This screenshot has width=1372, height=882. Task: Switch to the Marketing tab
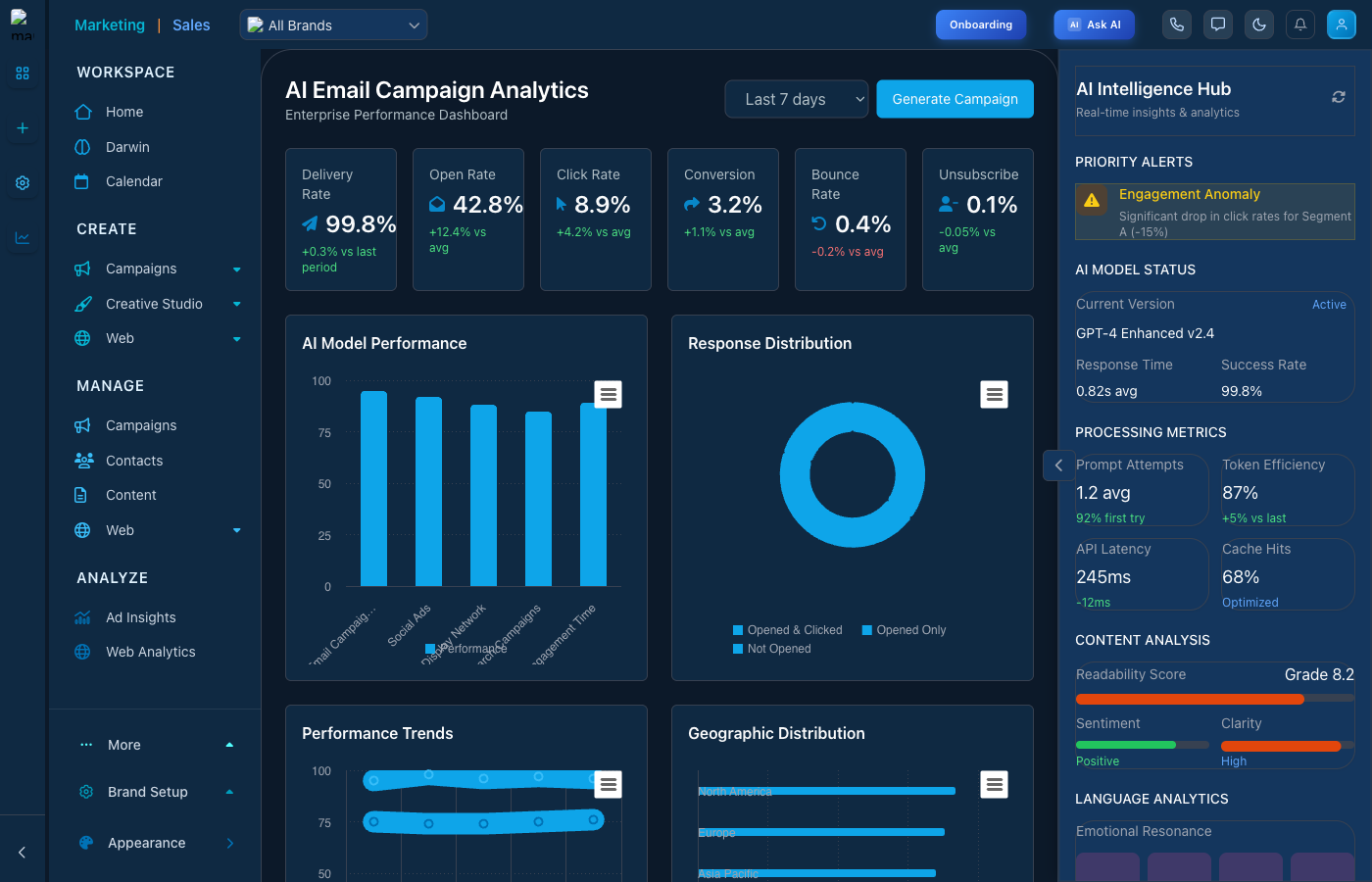tap(110, 25)
